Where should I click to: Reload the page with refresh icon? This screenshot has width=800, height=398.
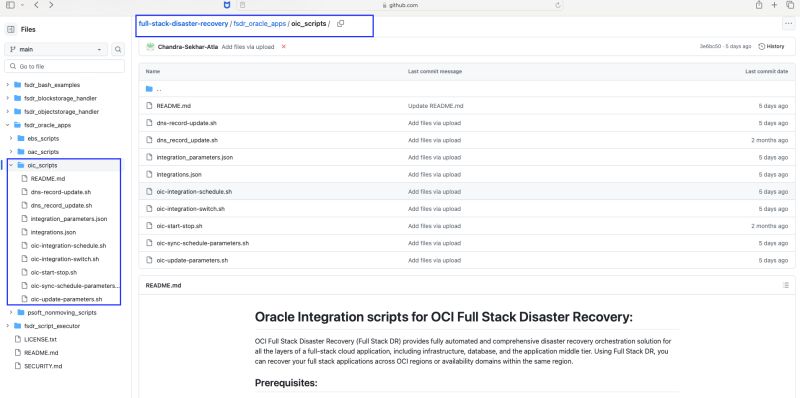[x=558, y=5]
